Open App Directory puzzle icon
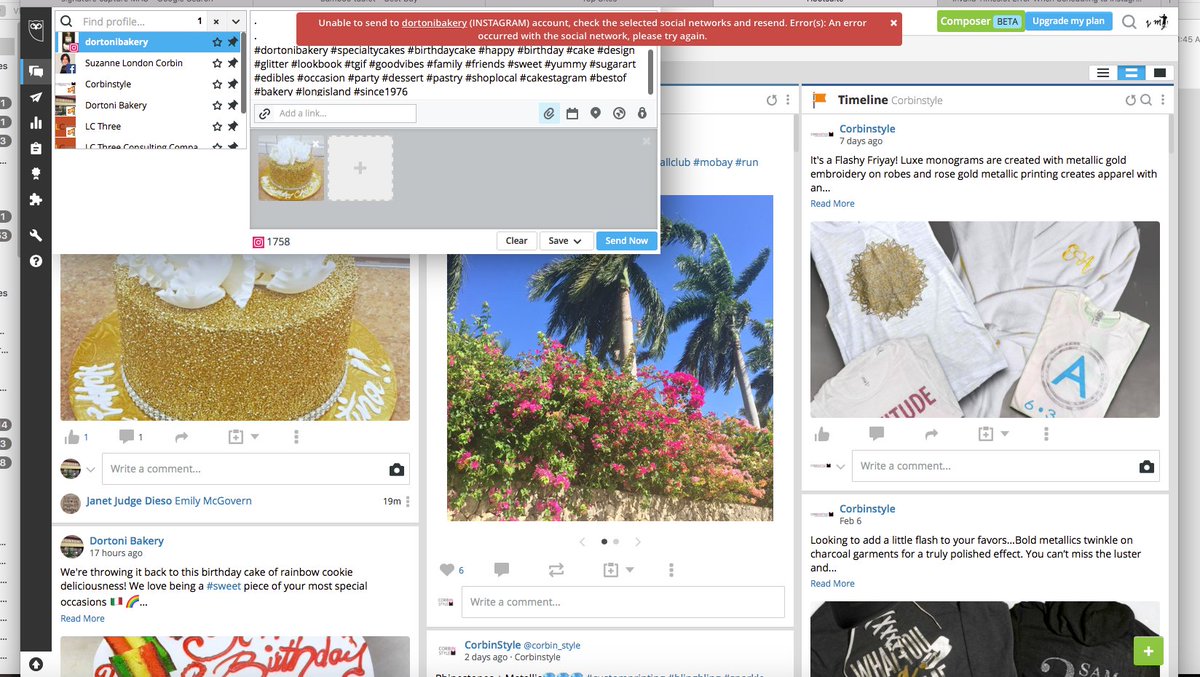1200x677 pixels. tap(36, 200)
